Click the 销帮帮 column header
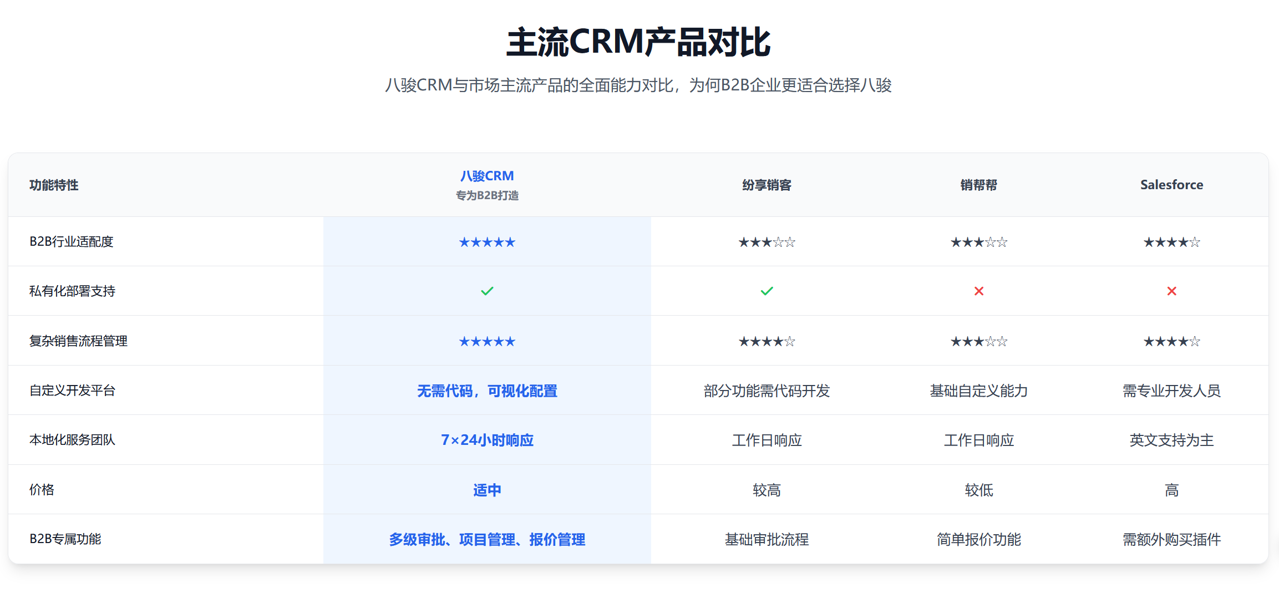1279x598 pixels. [978, 185]
